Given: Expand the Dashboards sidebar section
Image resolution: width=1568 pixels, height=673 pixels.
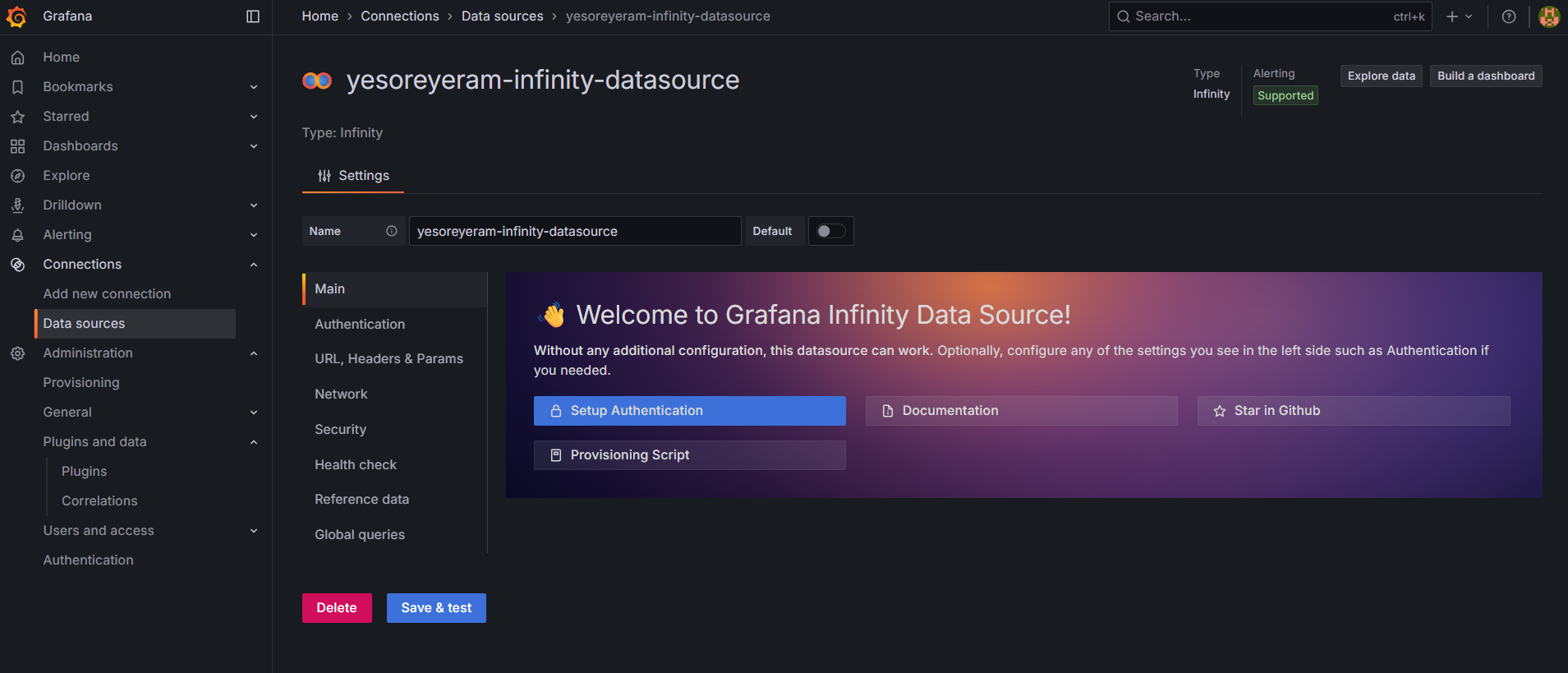Looking at the screenshot, I should click(254, 146).
